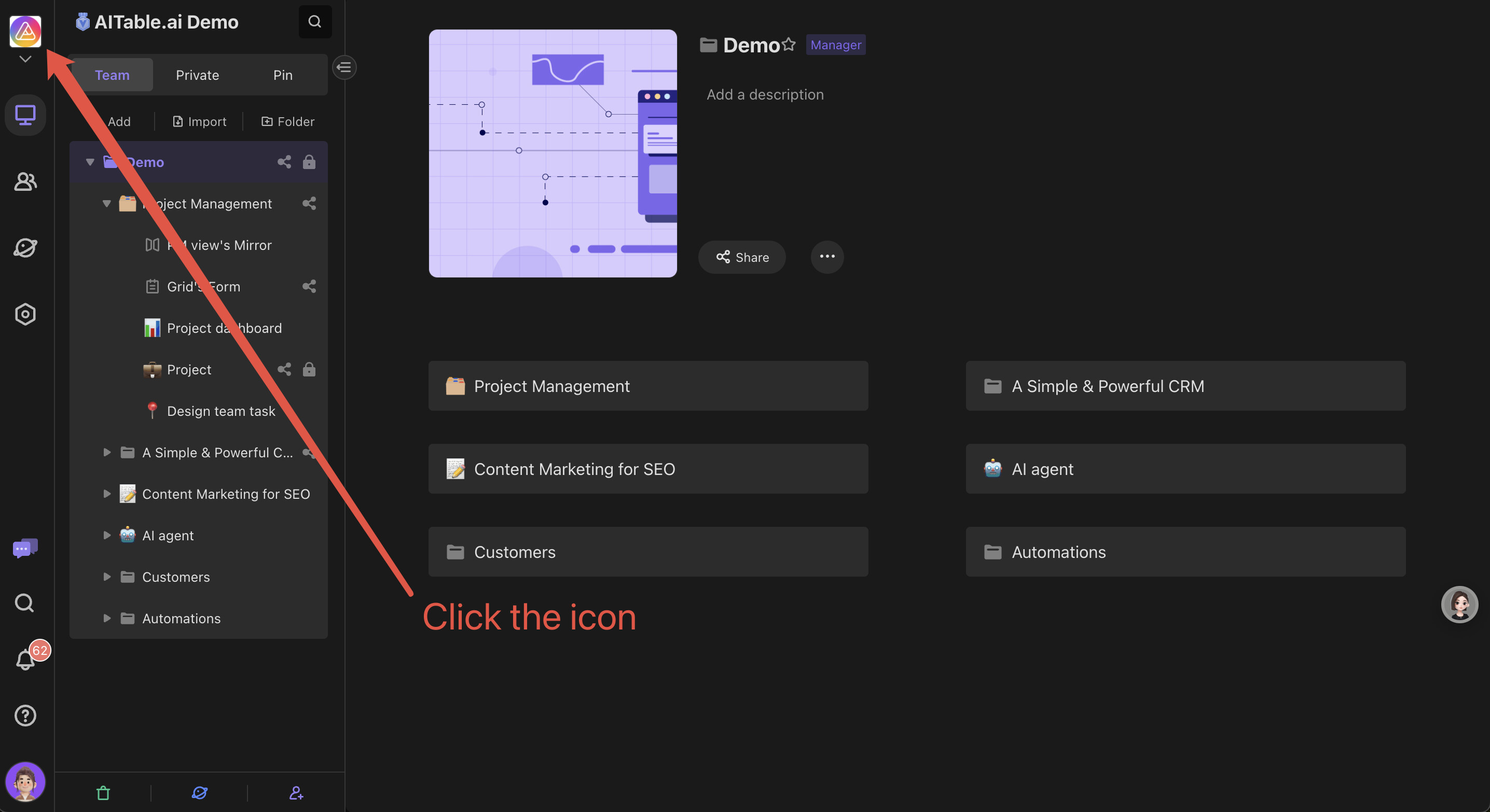Open the contacts people icon
This screenshot has height=812, width=1490.
point(25,181)
